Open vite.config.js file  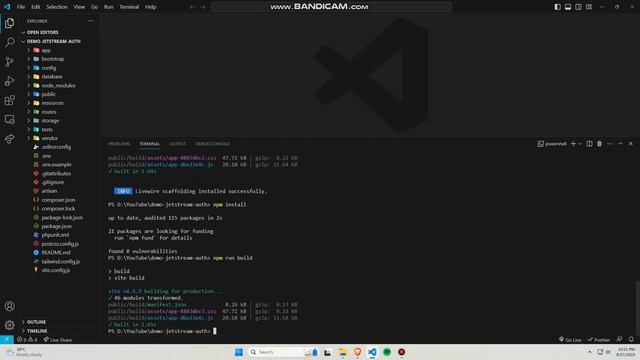point(56,270)
